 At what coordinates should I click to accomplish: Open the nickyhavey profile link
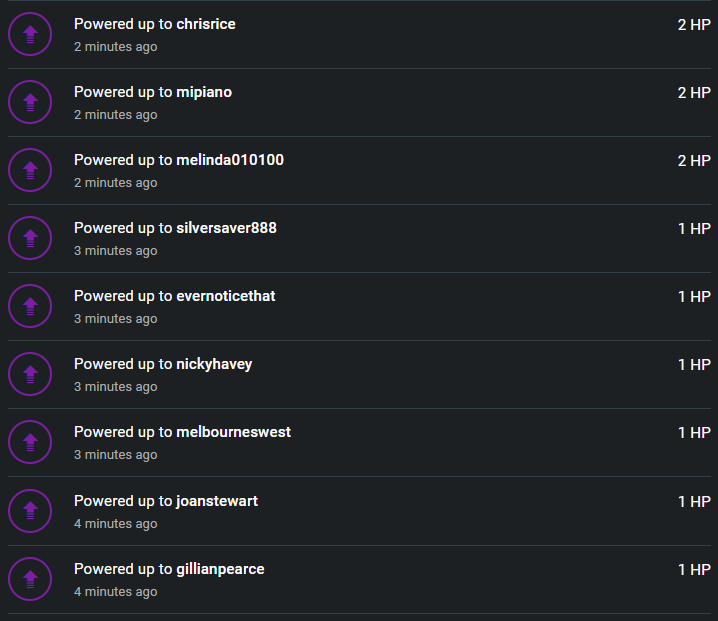click(x=214, y=365)
